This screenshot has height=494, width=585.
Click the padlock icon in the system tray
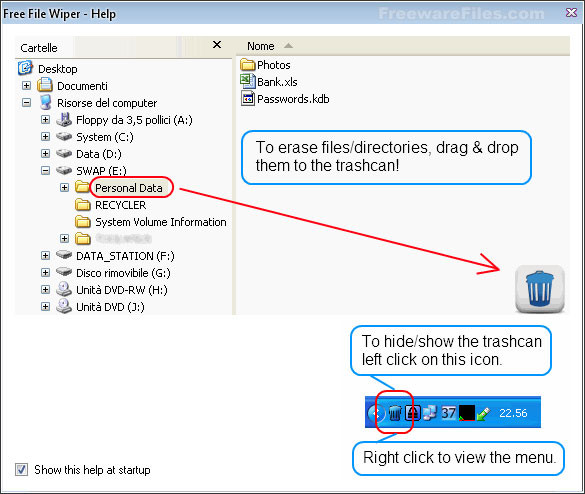pos(413,413)
